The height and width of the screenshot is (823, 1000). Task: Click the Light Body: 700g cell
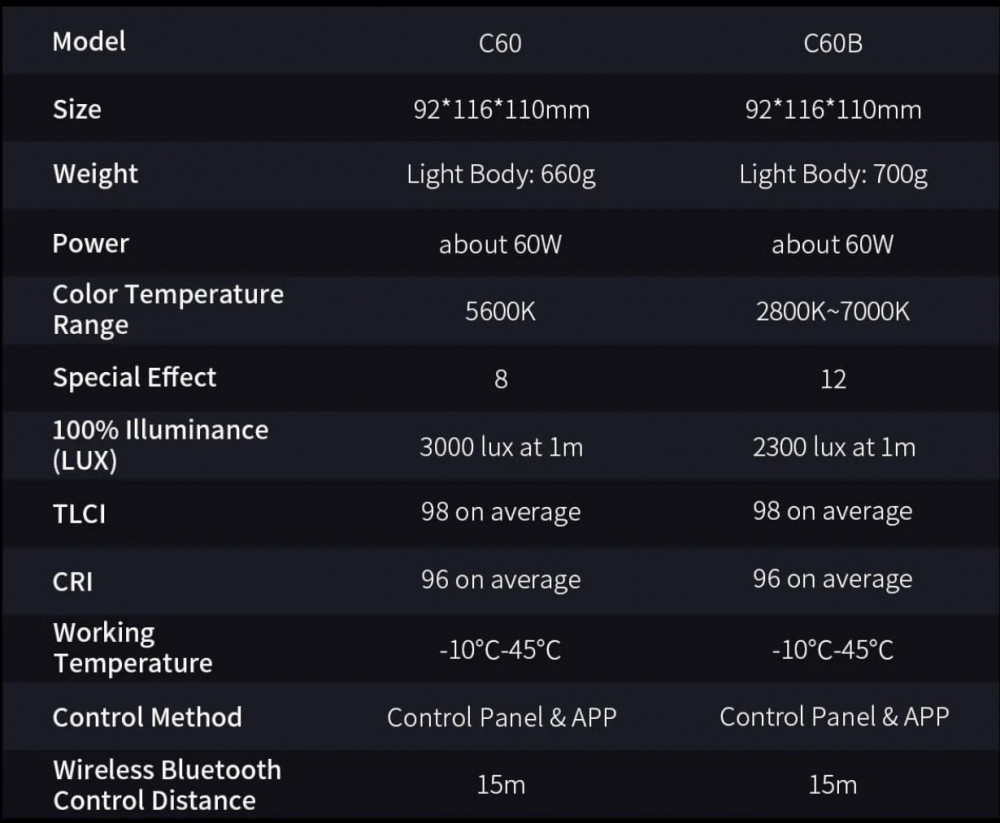[x=833, y=175]
